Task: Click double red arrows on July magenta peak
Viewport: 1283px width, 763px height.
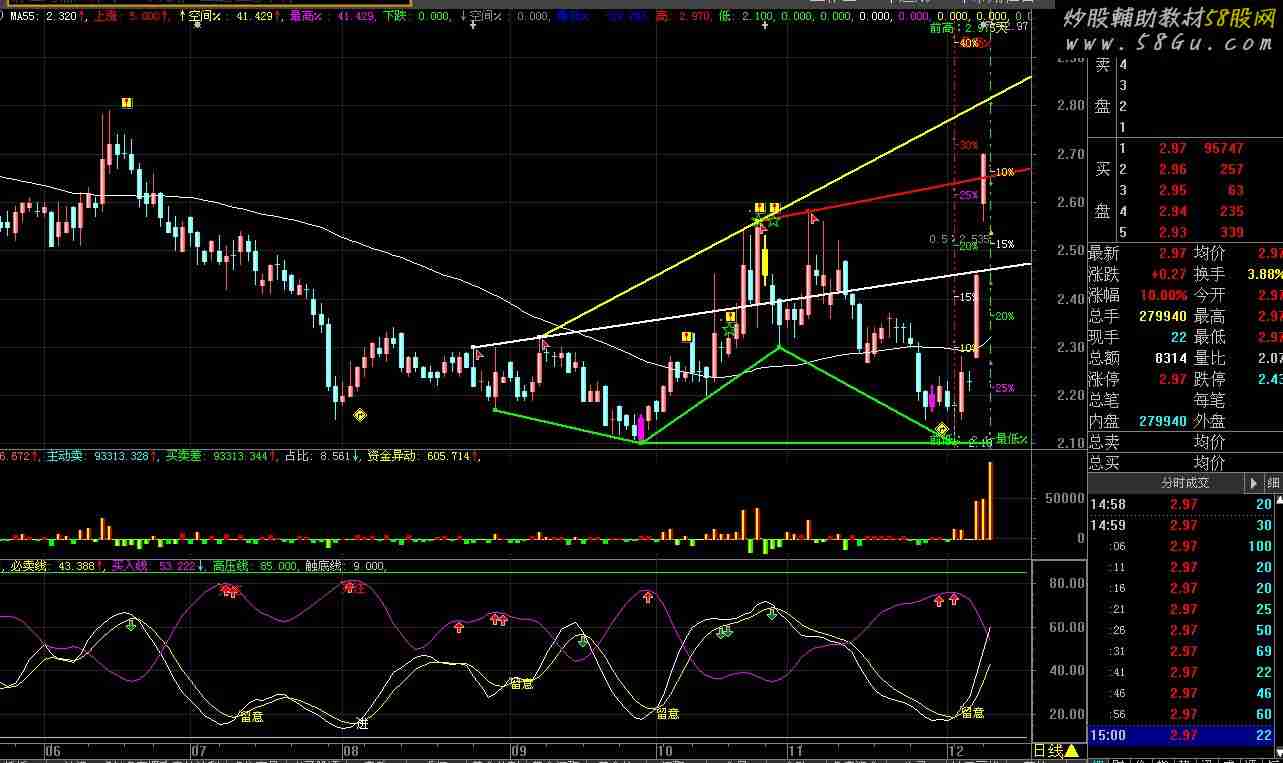Action: [230, 591]
